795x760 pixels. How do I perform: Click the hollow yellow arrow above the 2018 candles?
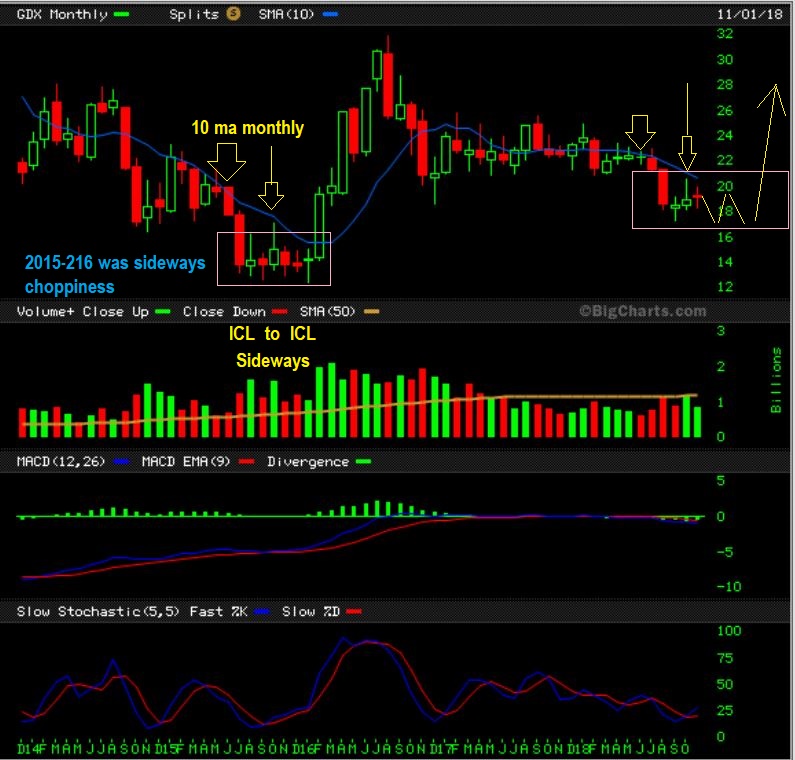click(640, 132)
